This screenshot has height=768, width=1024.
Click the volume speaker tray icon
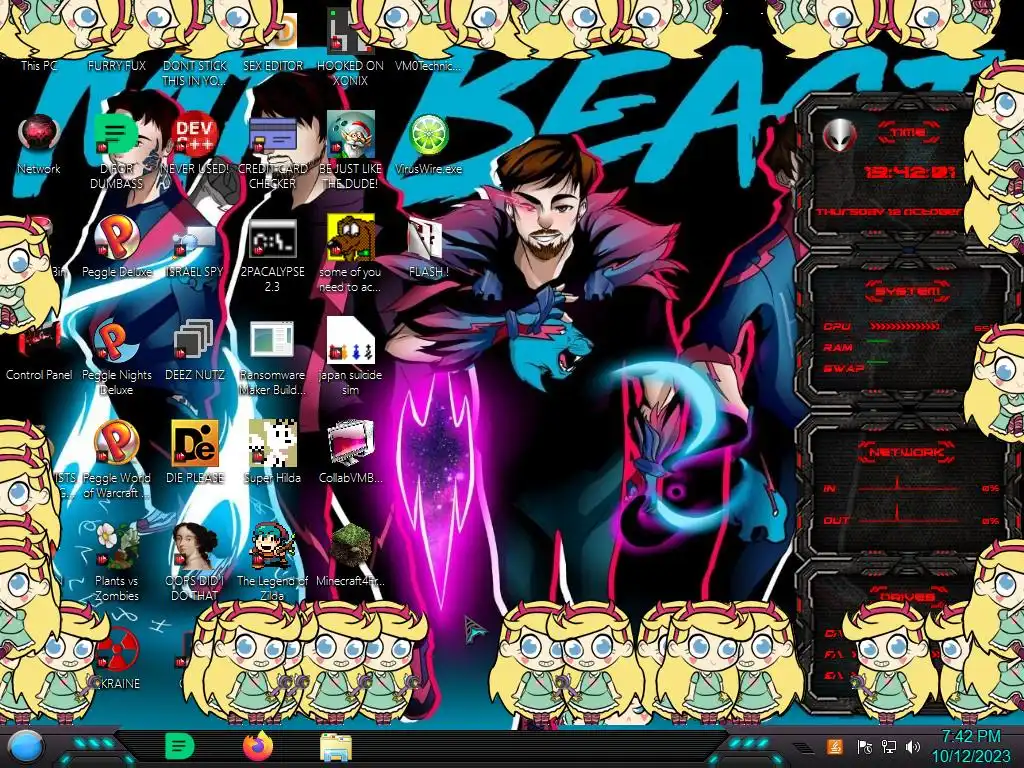point(913,746)
